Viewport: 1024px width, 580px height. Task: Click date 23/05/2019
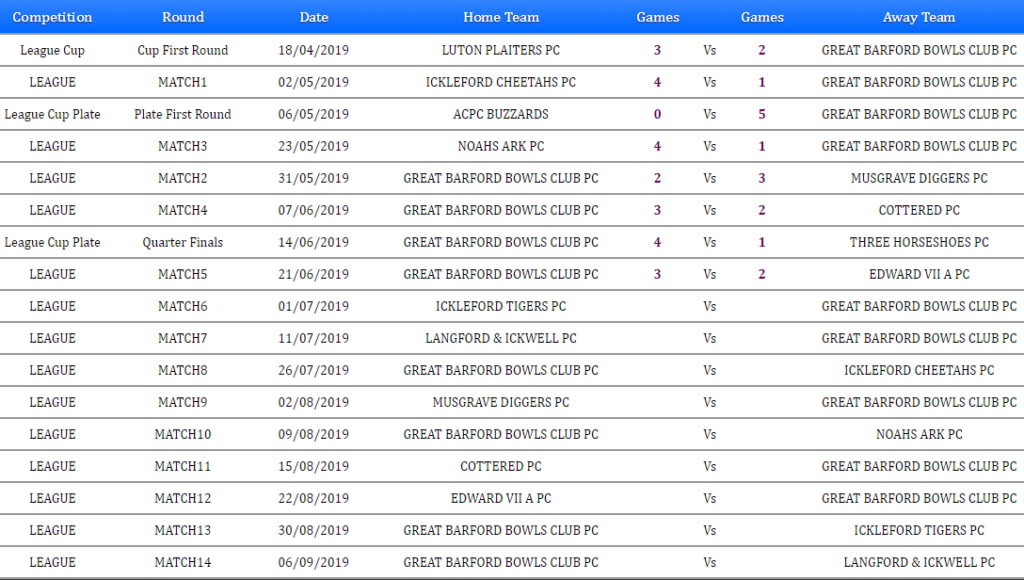(313, 146)
